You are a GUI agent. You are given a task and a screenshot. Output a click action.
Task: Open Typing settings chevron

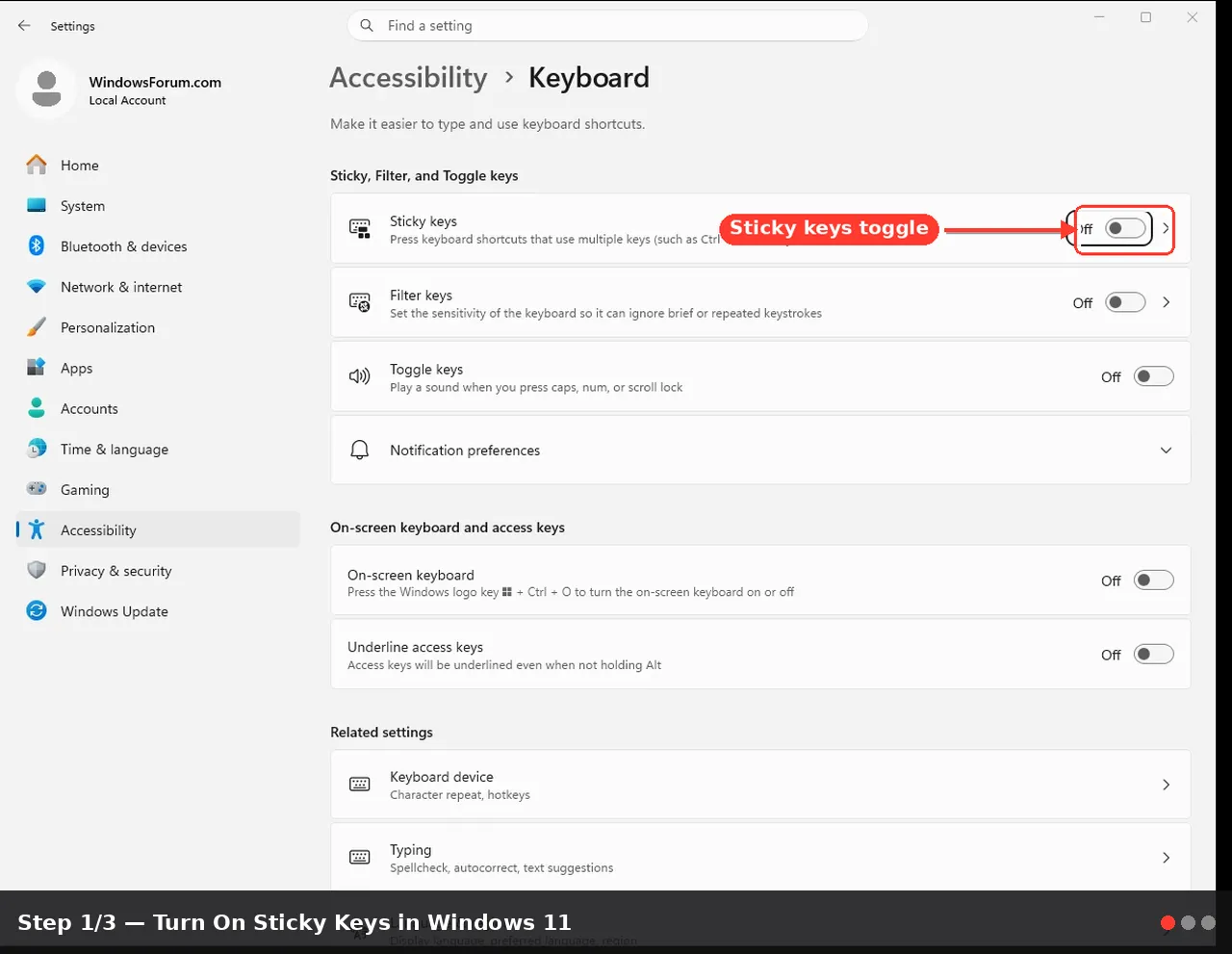point(1166,857)
